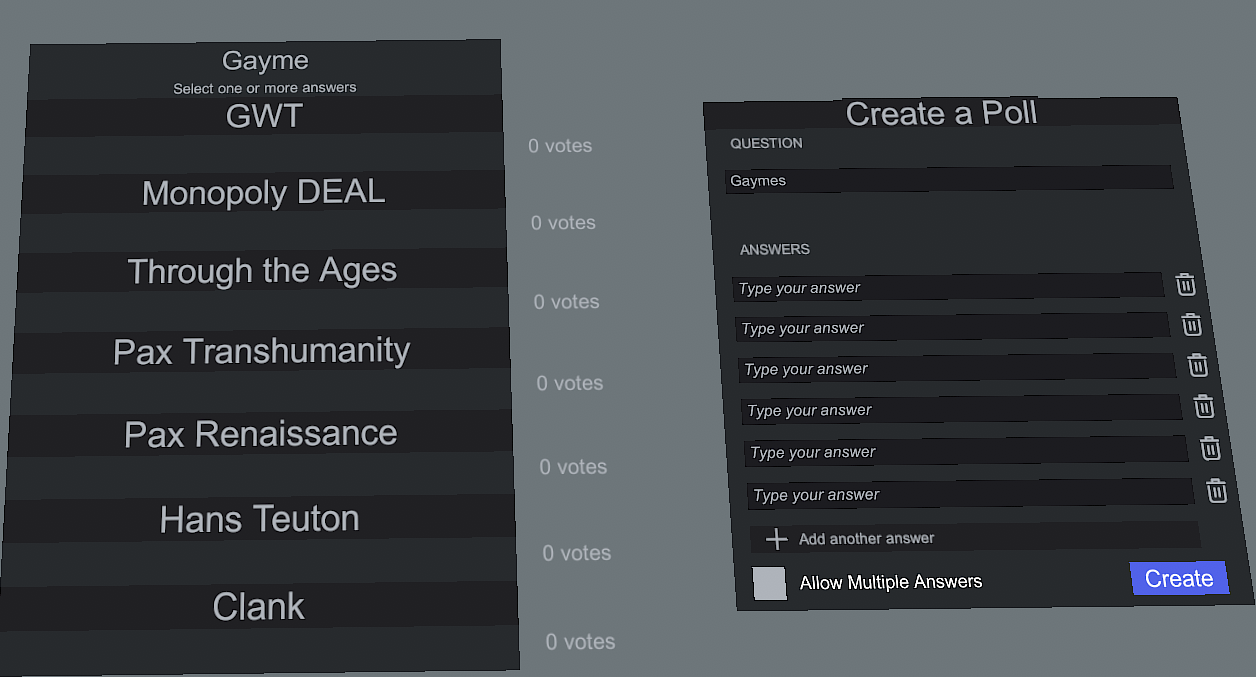Click the Create button
Screen dimensions: 1256x677
pyautogui.click(x=1179, y=578)
